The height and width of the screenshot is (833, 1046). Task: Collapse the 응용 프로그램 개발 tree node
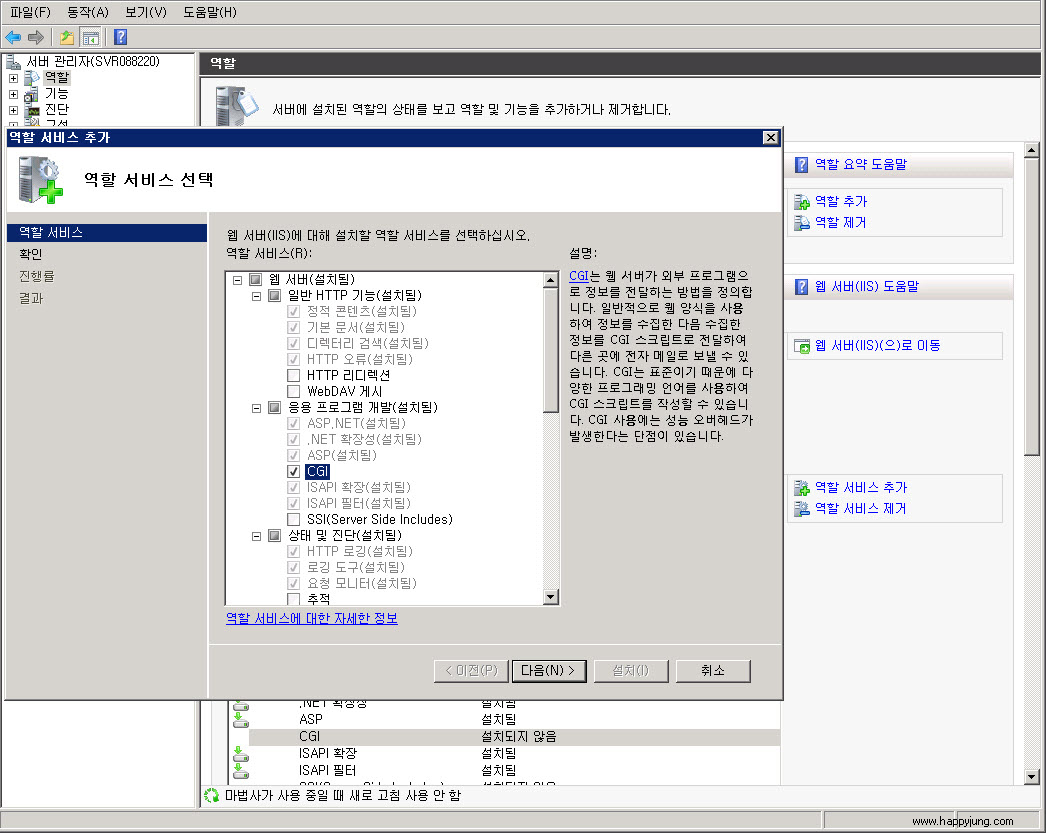256,408
